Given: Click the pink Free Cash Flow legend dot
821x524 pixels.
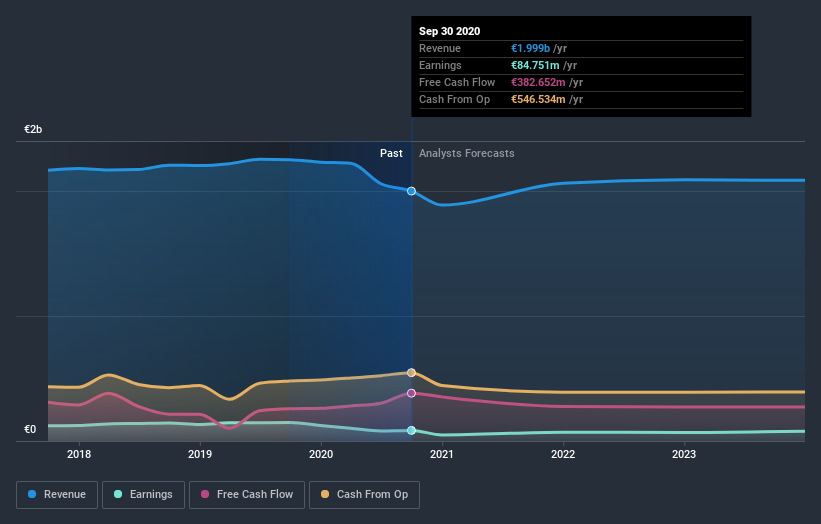Looking at the screenshot, I should click(x=205, y=494).
